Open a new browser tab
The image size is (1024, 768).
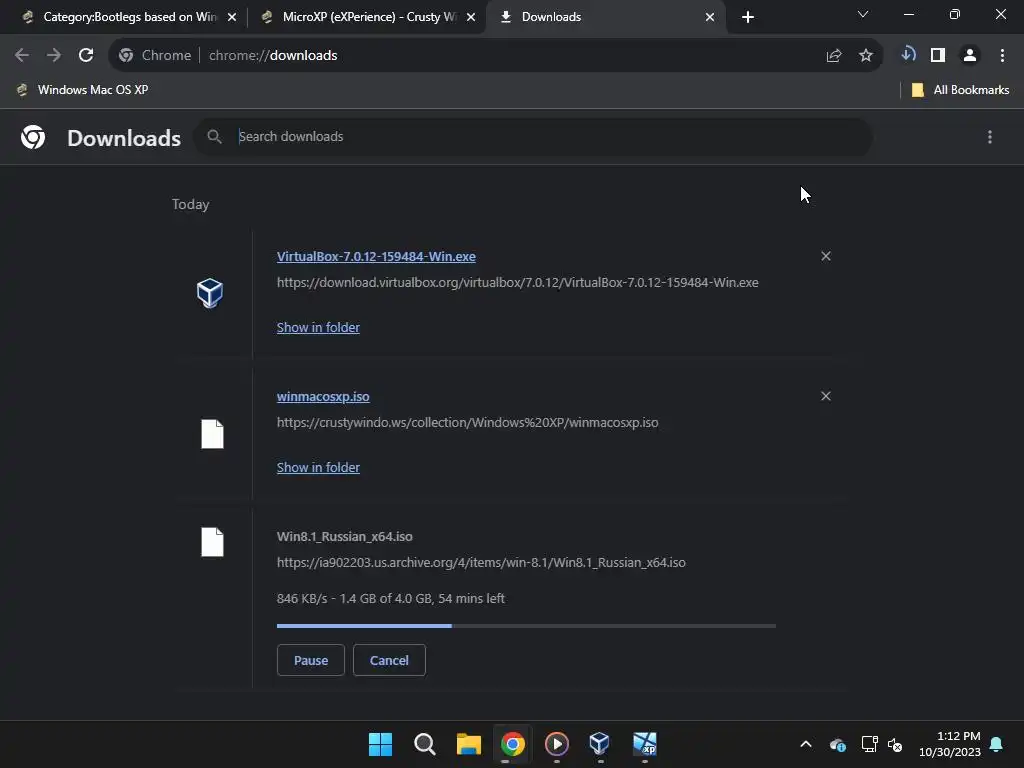click(x=748, y=17)
